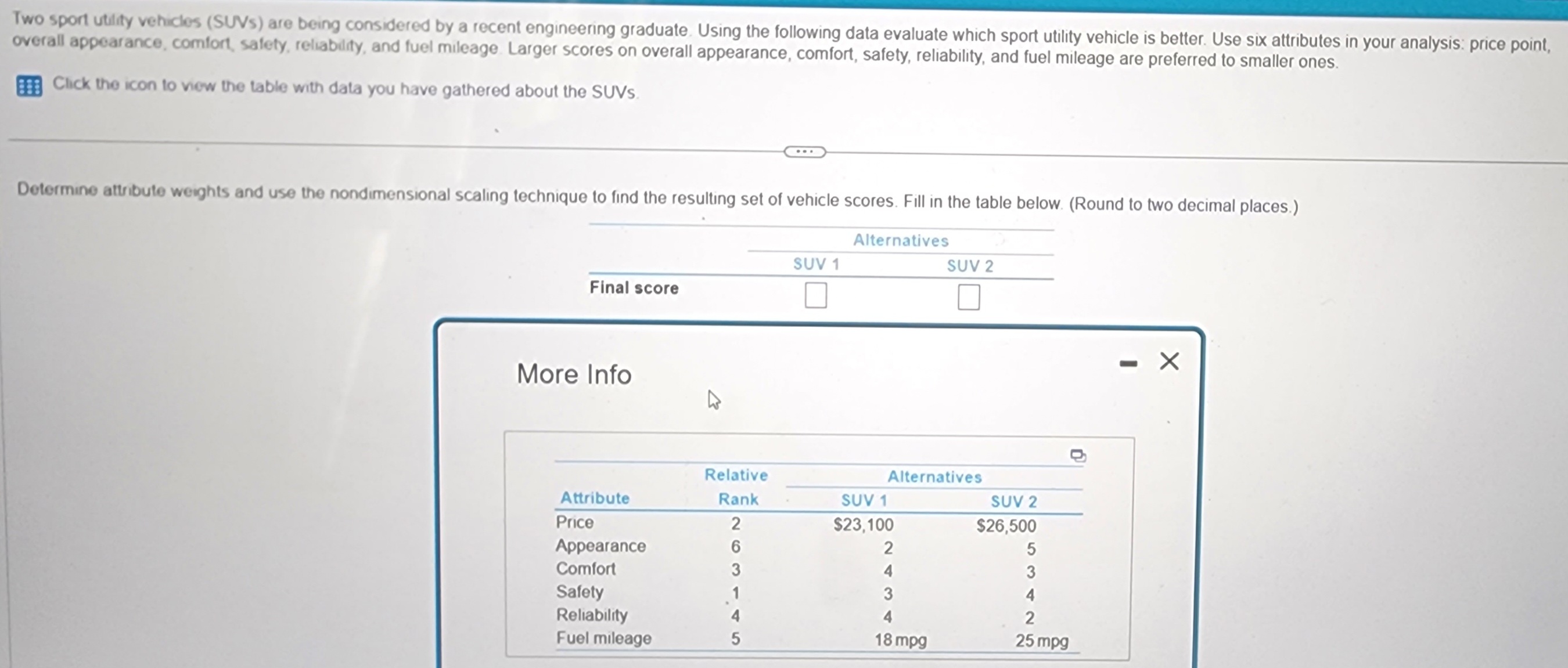Click the 'Click the icon to view' link text
The height and width of the screenshot is (668, 1568).
click(x=344, y=88)
